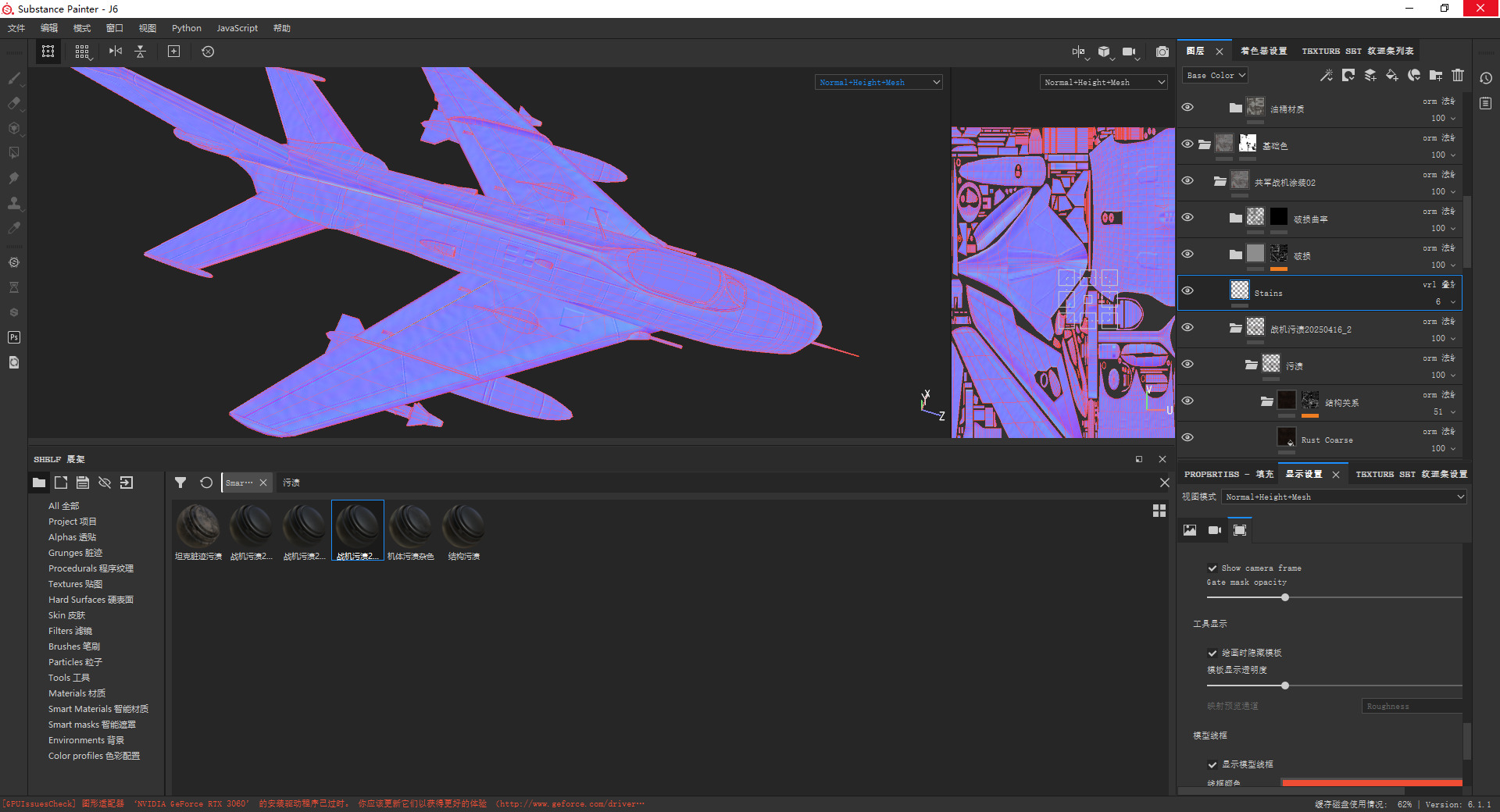Screen dimensions: 1500x812
Task: Select the Polygon Fill tool in left toolbar
Action: (13, 153)
